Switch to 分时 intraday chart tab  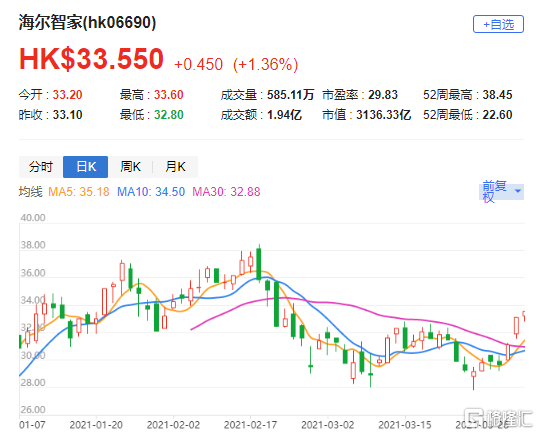(x=41, y=167)
